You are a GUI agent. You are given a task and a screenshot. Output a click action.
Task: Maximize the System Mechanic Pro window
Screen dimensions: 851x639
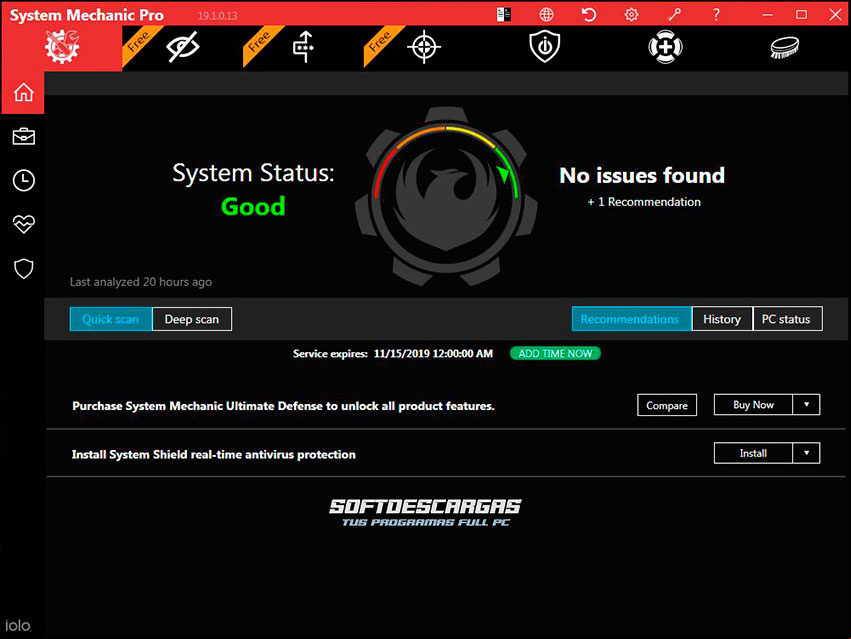pyautogui.click(x=801, y=15)
